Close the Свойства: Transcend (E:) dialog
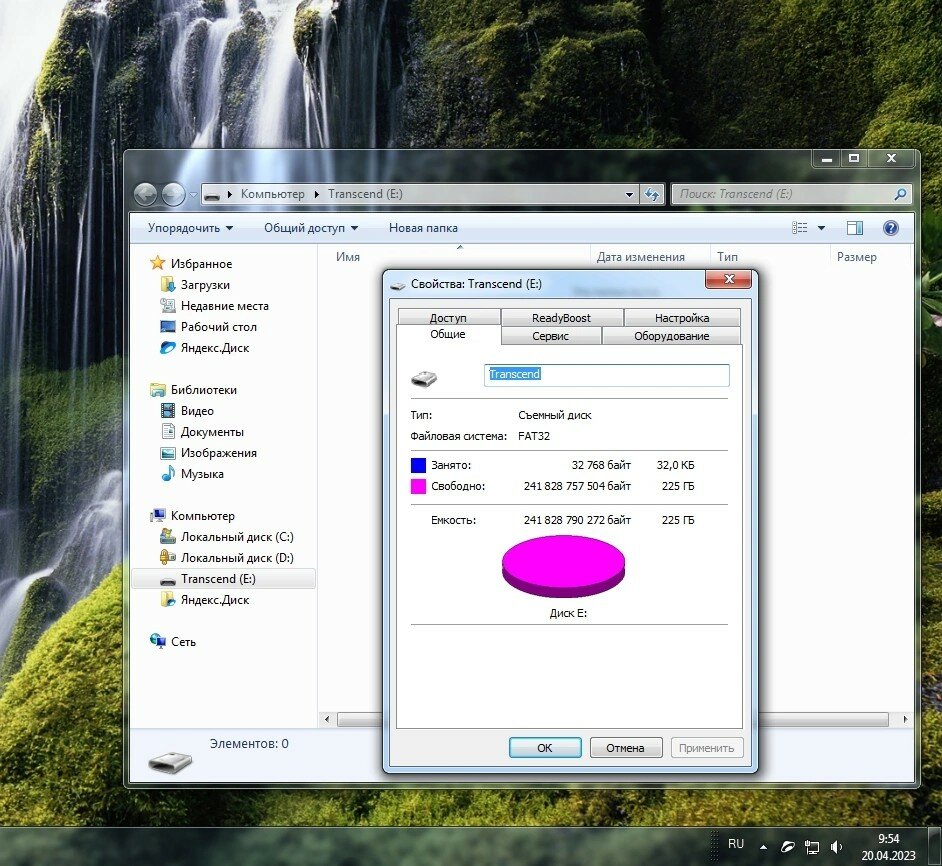 point(729,279)
